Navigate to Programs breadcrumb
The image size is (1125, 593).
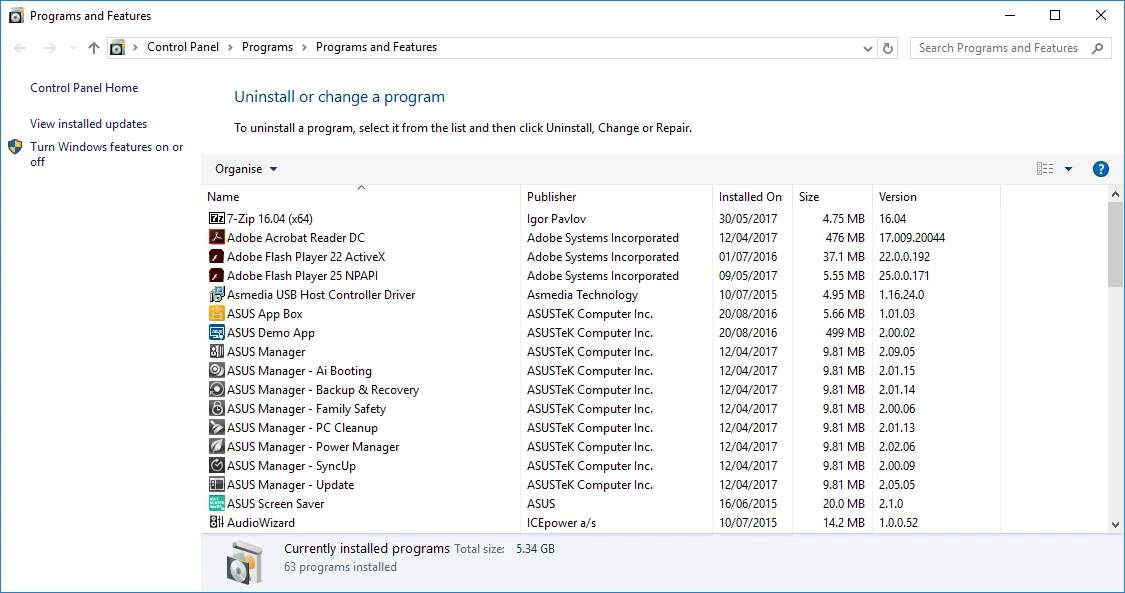click(x=267, y=47)
